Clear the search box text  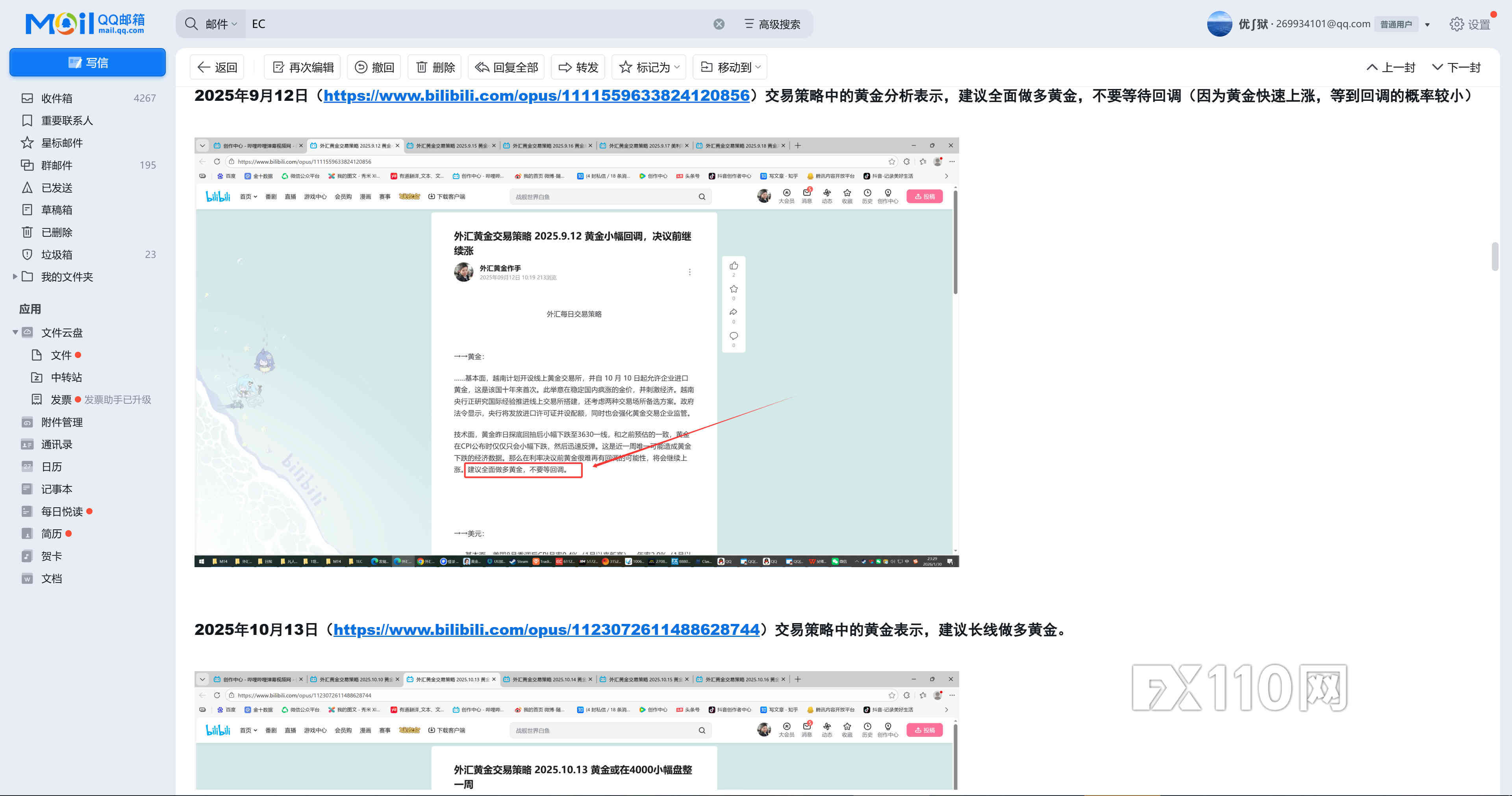pos(719,24)
